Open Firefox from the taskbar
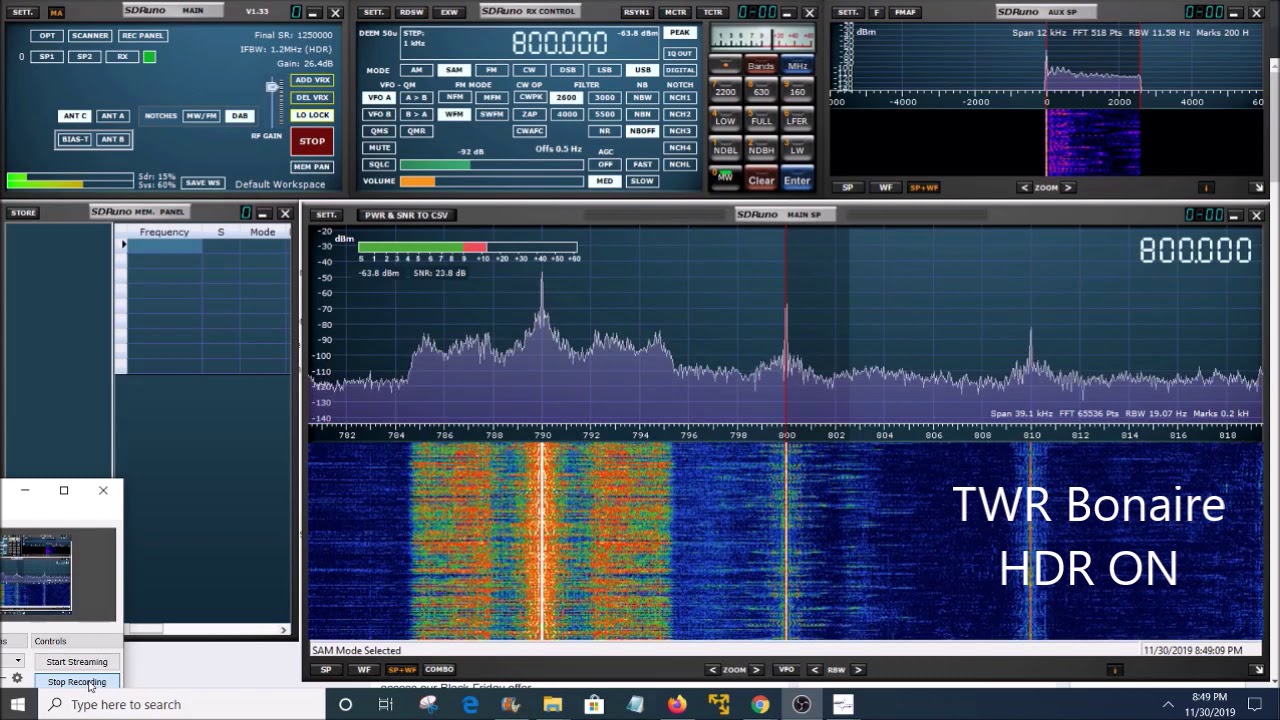Screen dimensions: 1280x720 (x=677, y=705)
